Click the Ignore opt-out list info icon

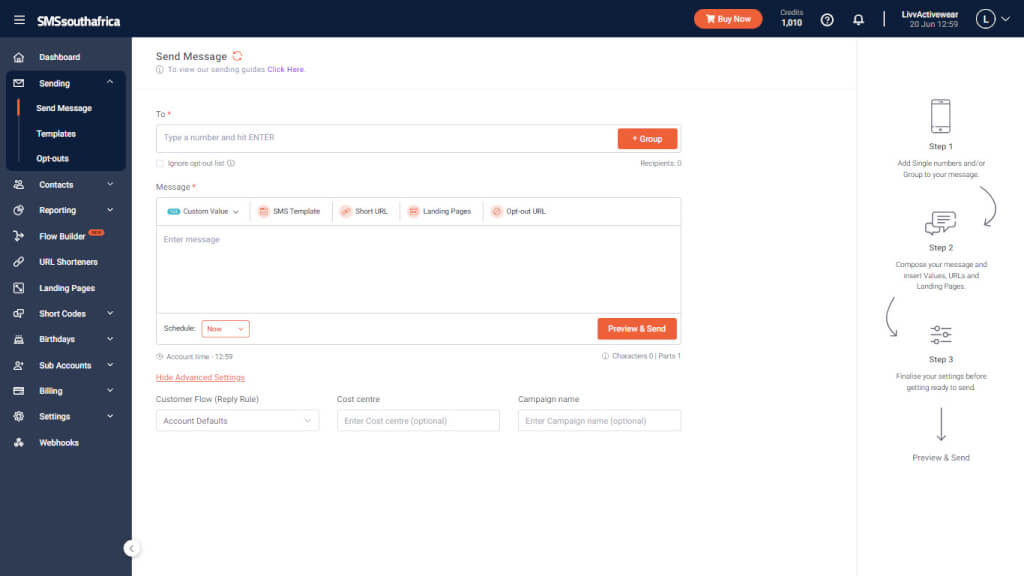[x=231, y=163]
